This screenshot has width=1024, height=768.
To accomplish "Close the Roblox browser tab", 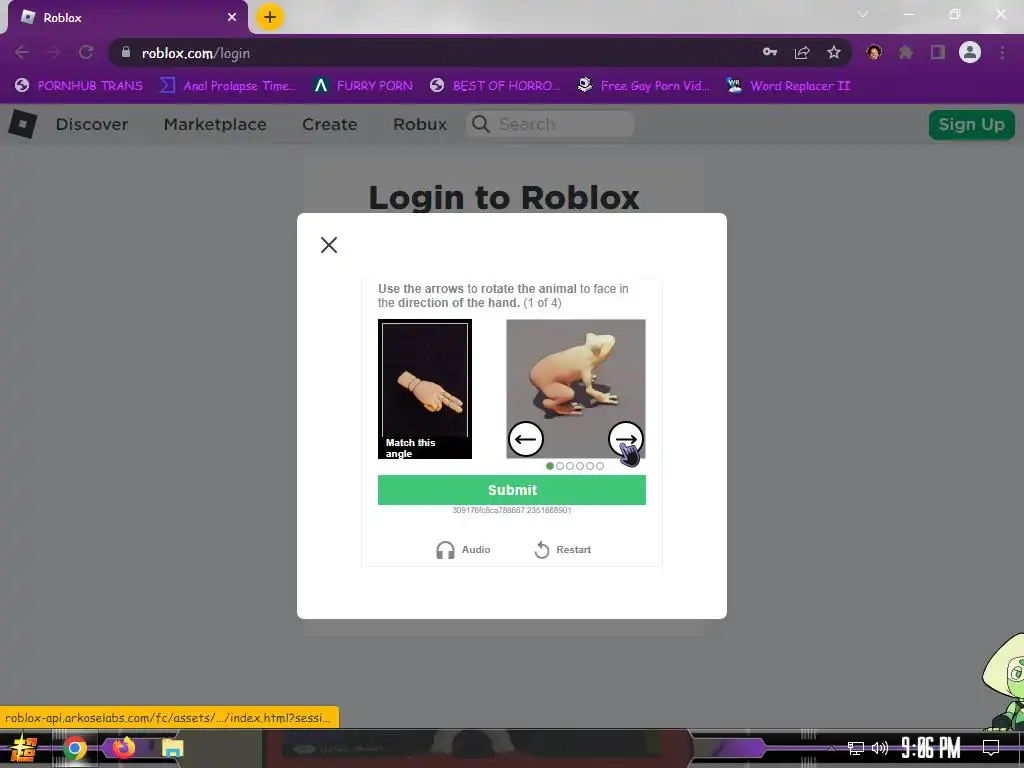I will pos(232,18).
